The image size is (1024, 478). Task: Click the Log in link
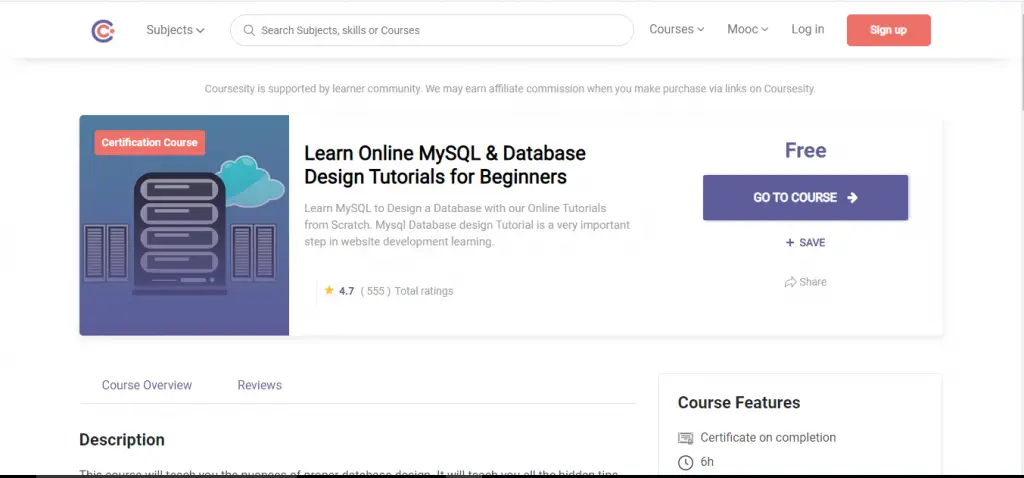[x=807, y=30]
